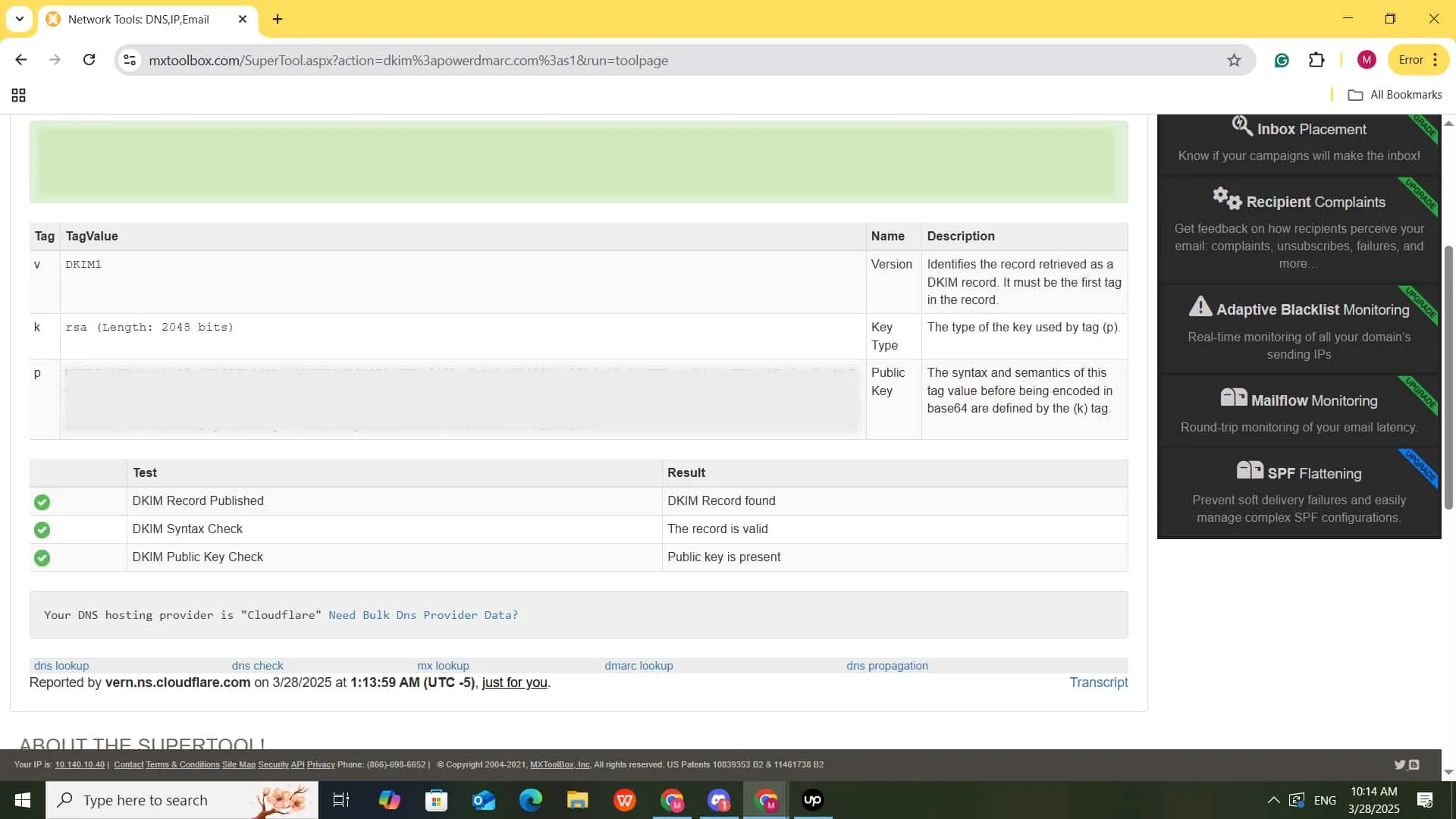The height and width of the screenshot is (819, 1456).
Task: Click the page vertical scrollbar thumb
Action: click(1448, 377)
